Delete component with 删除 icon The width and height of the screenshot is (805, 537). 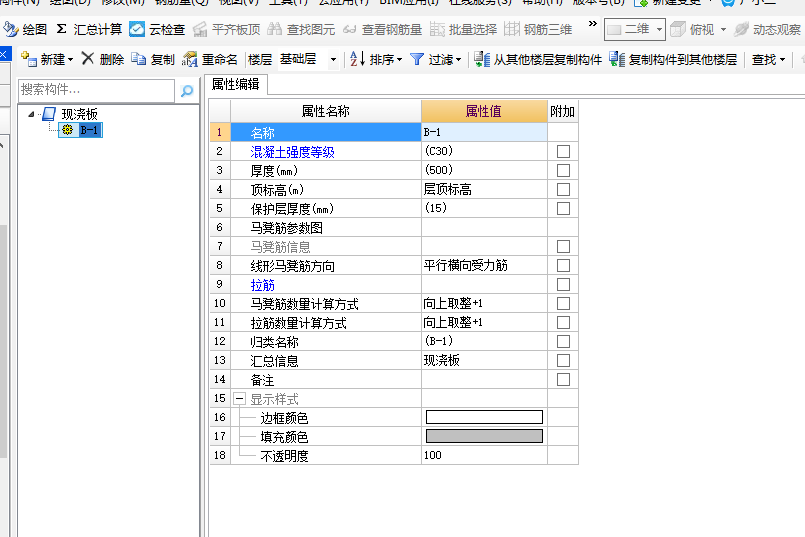[88, 59]
